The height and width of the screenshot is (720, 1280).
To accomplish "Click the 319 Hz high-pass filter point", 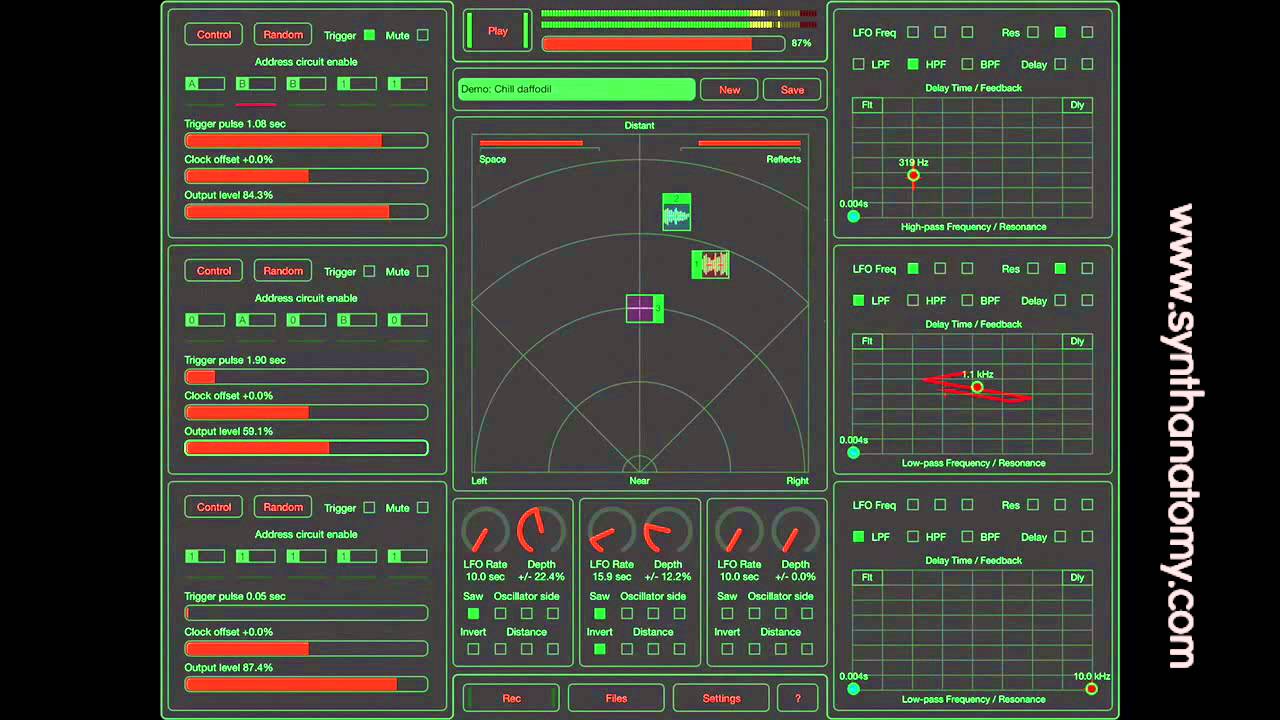I will (913, 175).
